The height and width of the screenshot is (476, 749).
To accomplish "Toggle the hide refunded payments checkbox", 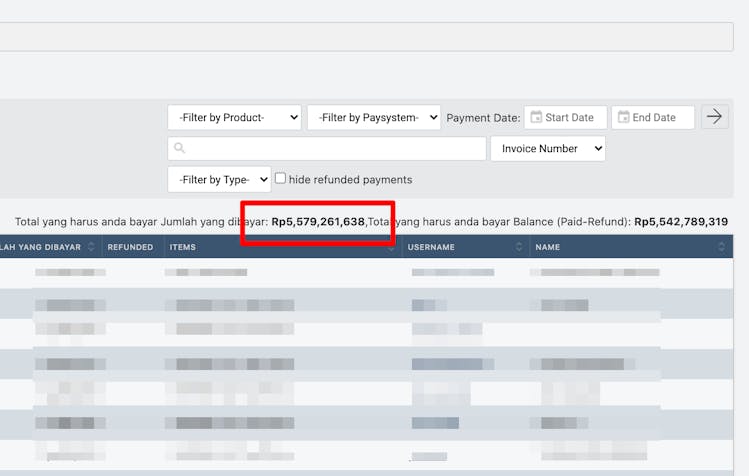I will pos(281,179).
